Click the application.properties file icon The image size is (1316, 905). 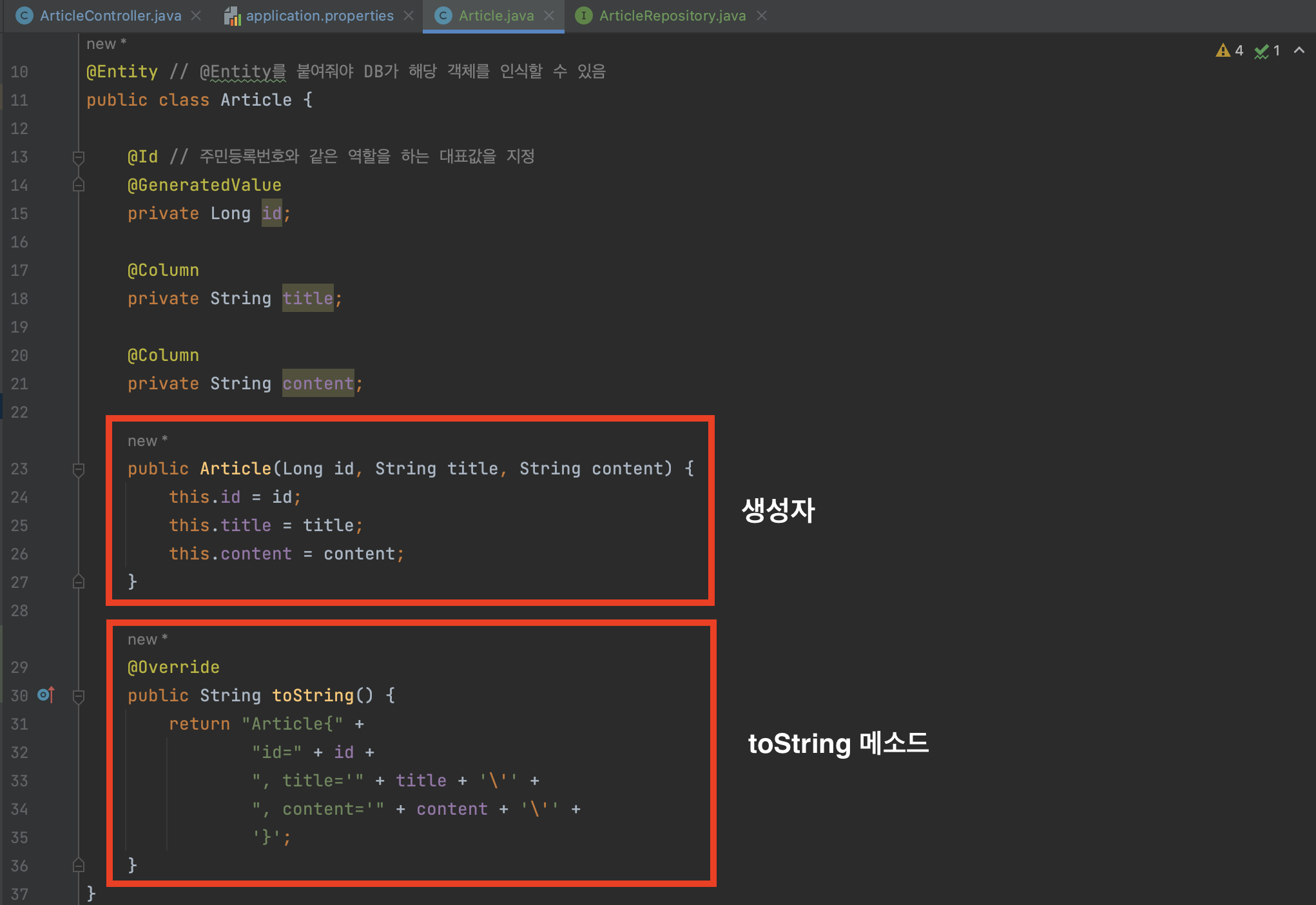(232, 16)
